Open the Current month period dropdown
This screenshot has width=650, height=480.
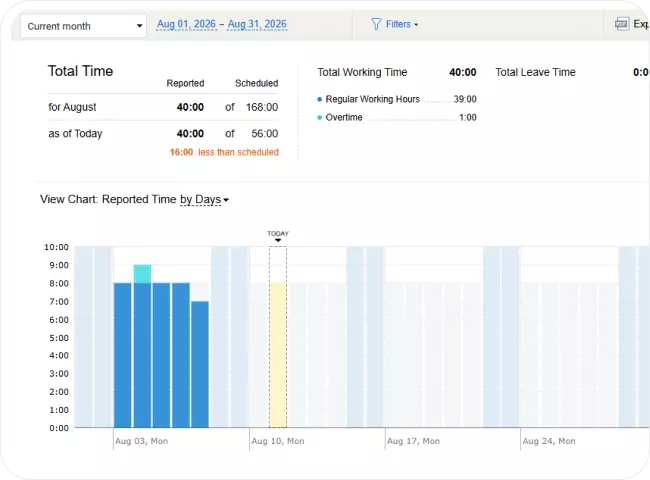(83, 26)
